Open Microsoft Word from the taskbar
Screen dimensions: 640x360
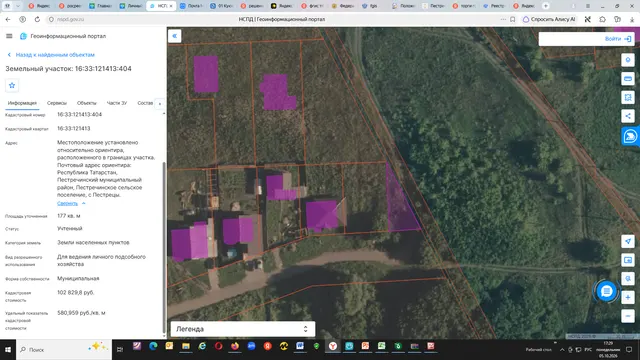300,346
